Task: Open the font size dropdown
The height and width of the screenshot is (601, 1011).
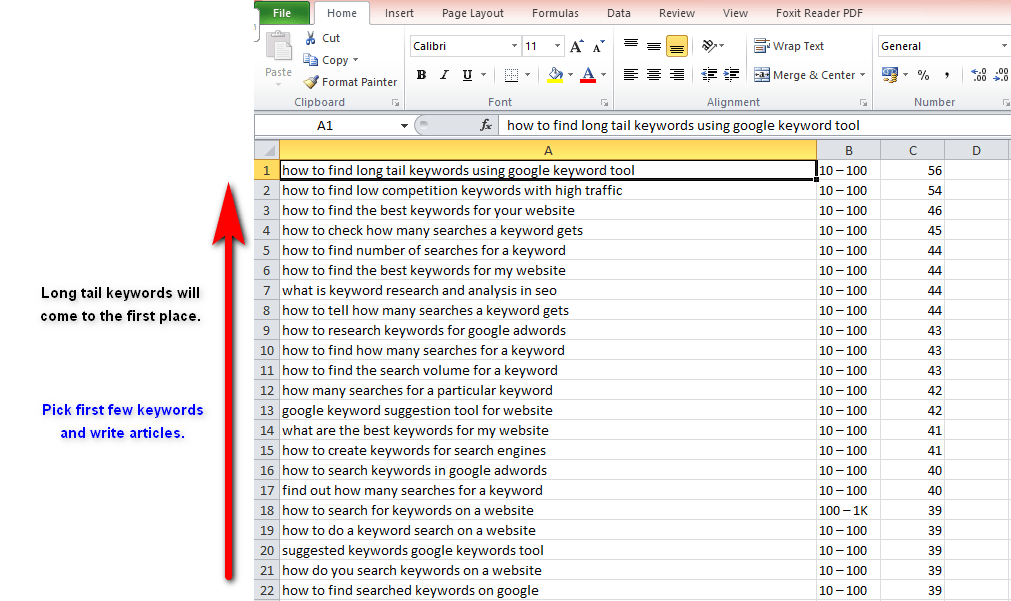Action: (557, 46)
